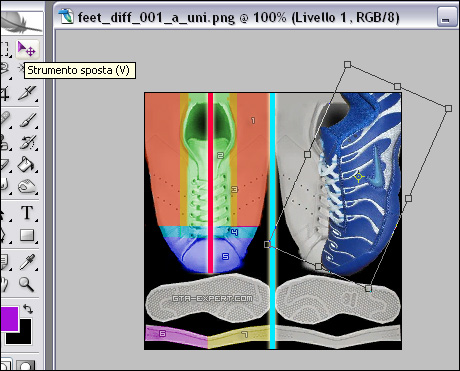This screenshot has height=371, width=460.
Task: Swap foreground and background colors
Action: tap(28, 309)
